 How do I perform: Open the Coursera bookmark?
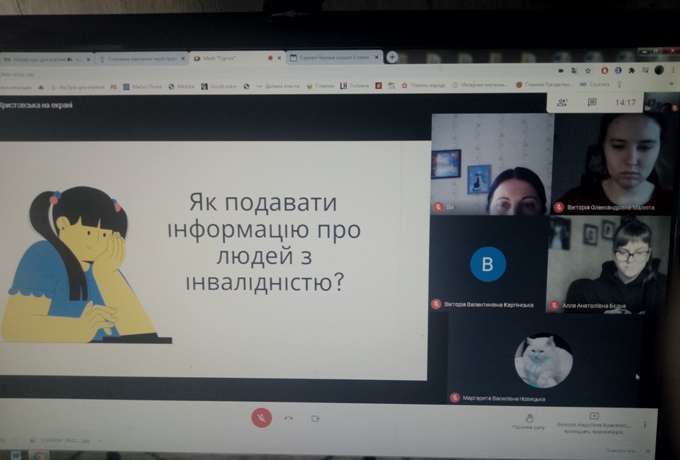click(595, 84)
